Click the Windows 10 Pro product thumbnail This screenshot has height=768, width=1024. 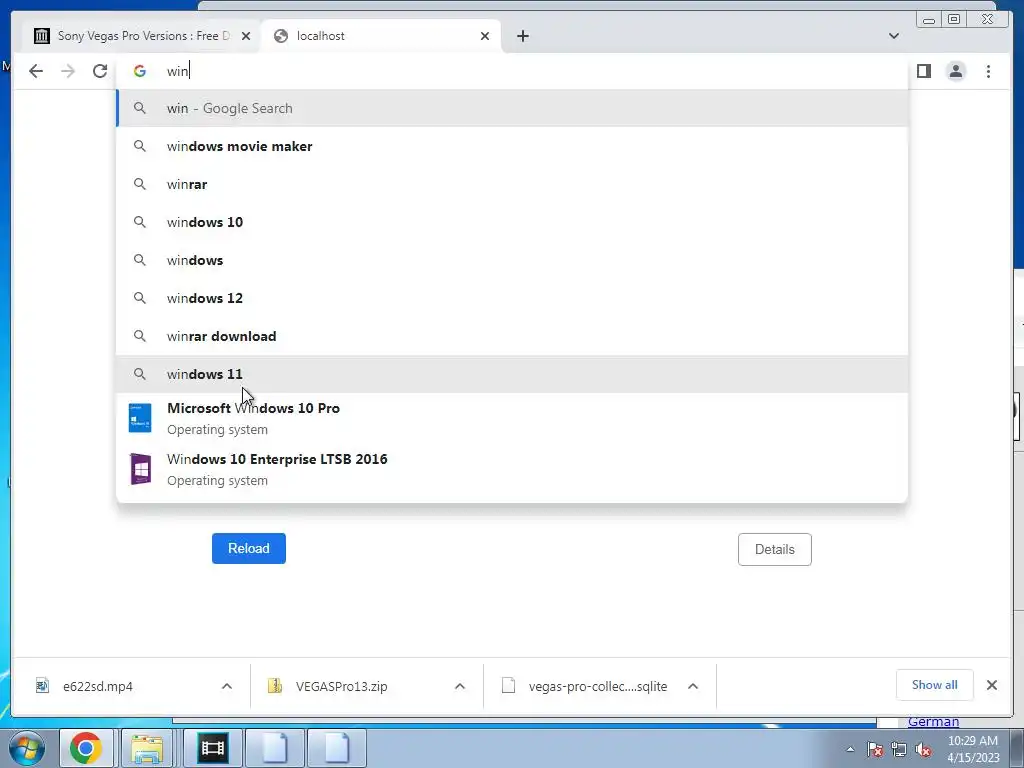click(x=140, y=419)
